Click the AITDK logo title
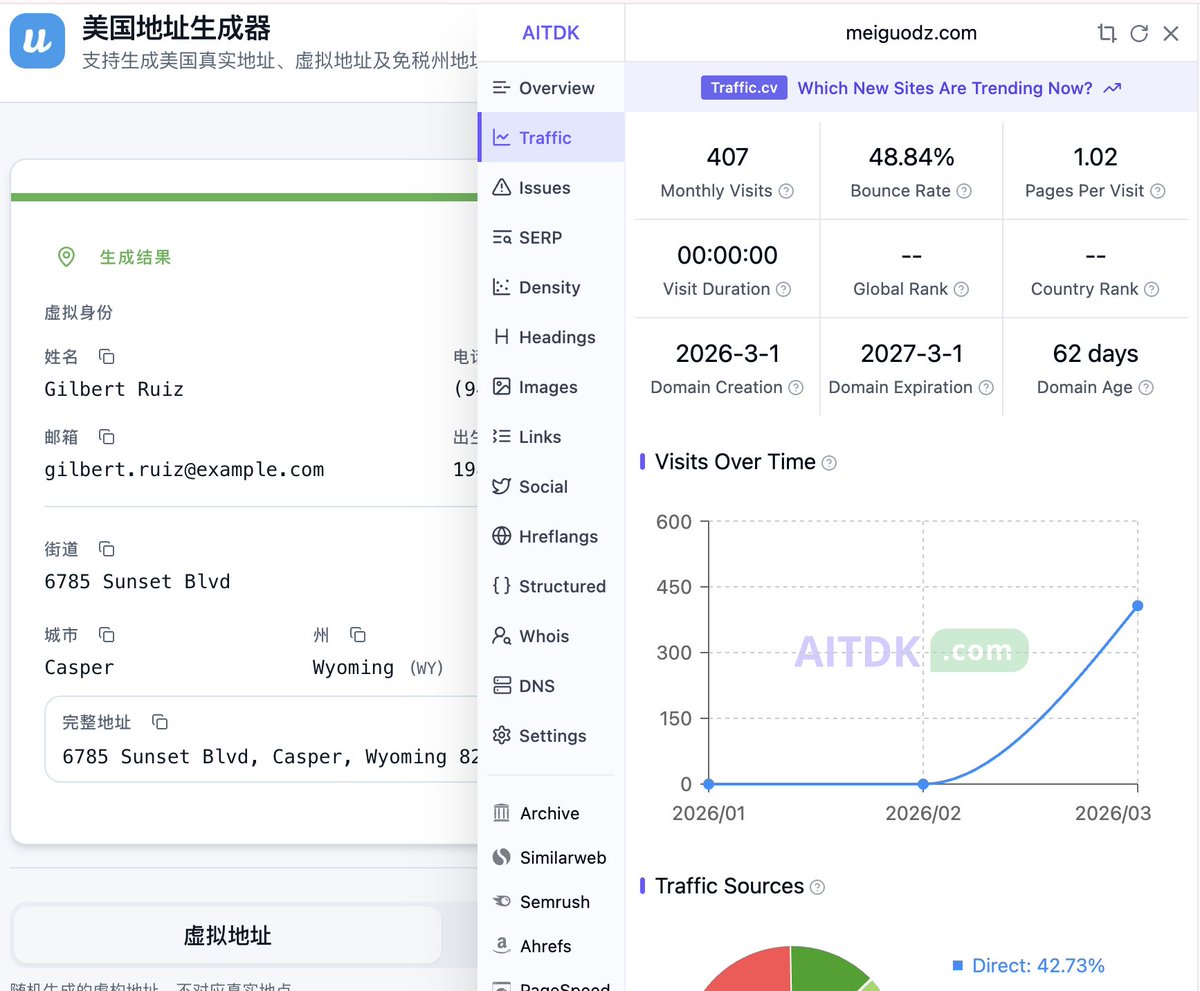The width and height of the screenshot is (1200, 991). coord(551,33)
